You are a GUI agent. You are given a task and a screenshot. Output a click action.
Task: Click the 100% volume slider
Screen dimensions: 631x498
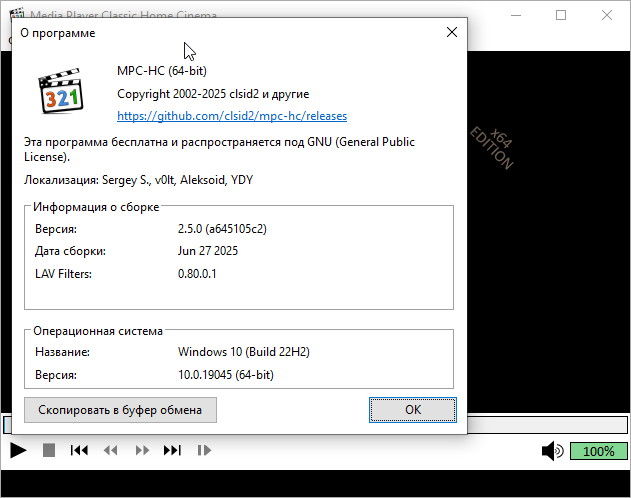[599, 451]
